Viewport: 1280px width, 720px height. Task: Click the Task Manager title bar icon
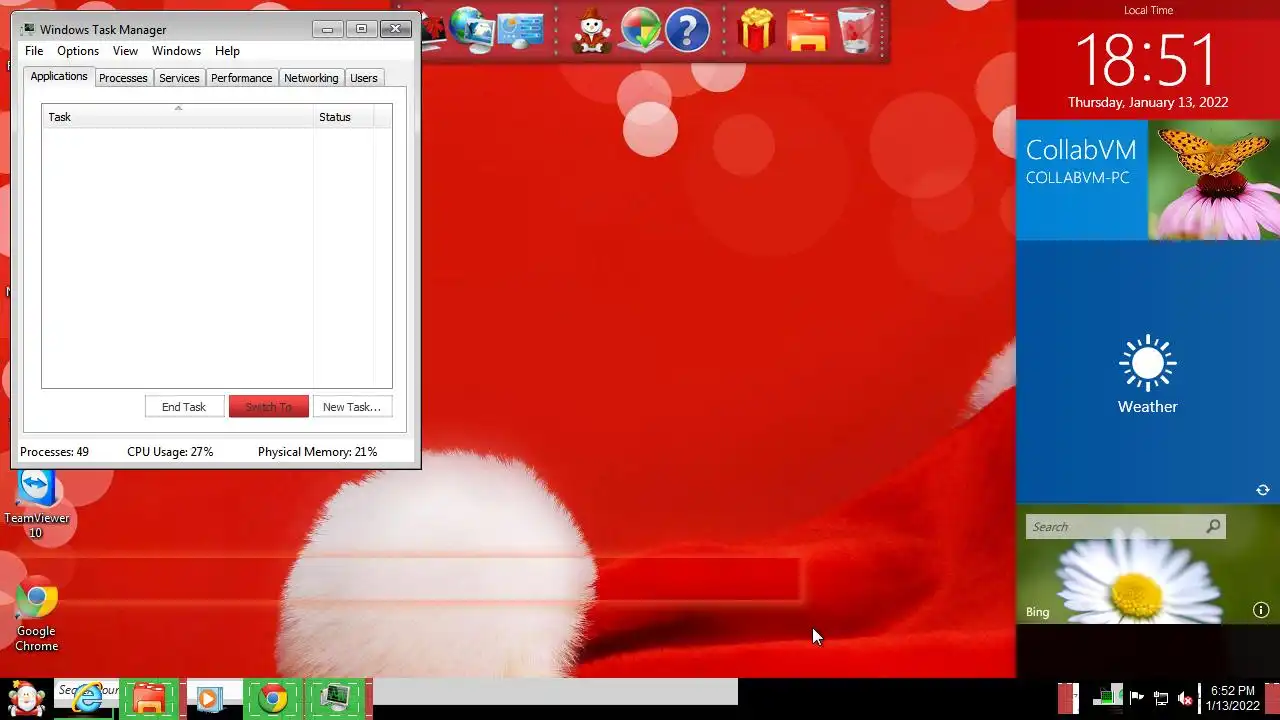coord(28,29)
